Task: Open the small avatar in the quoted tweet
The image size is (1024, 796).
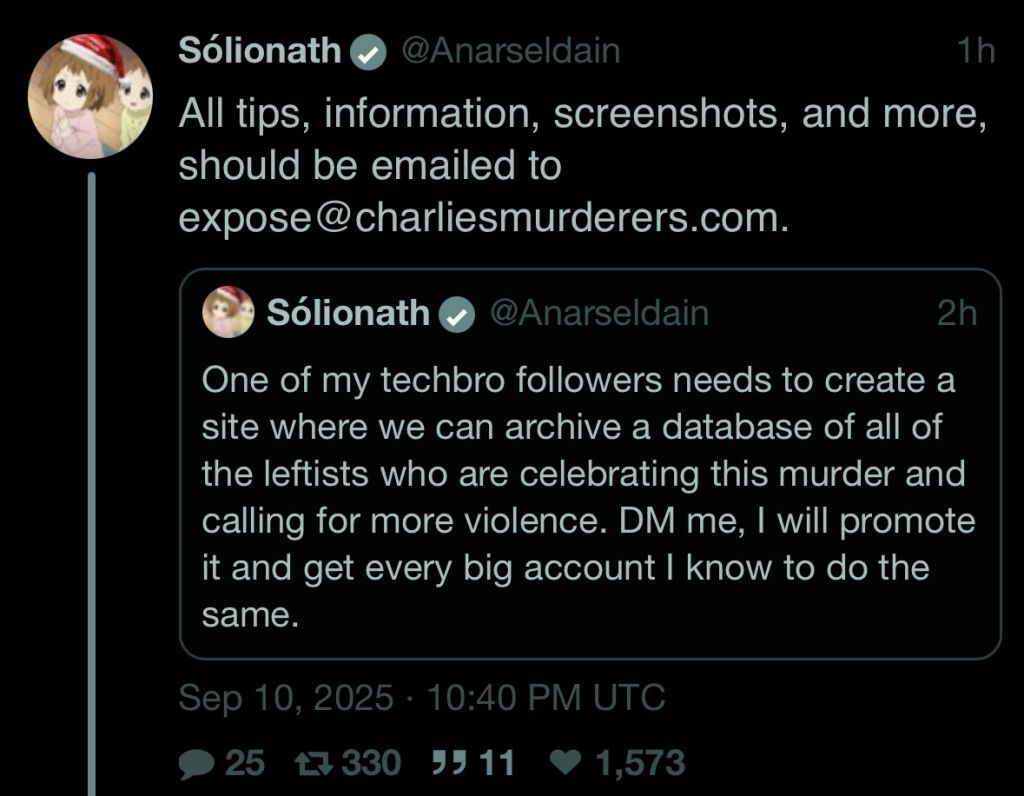Action: (x=228, y=312)
